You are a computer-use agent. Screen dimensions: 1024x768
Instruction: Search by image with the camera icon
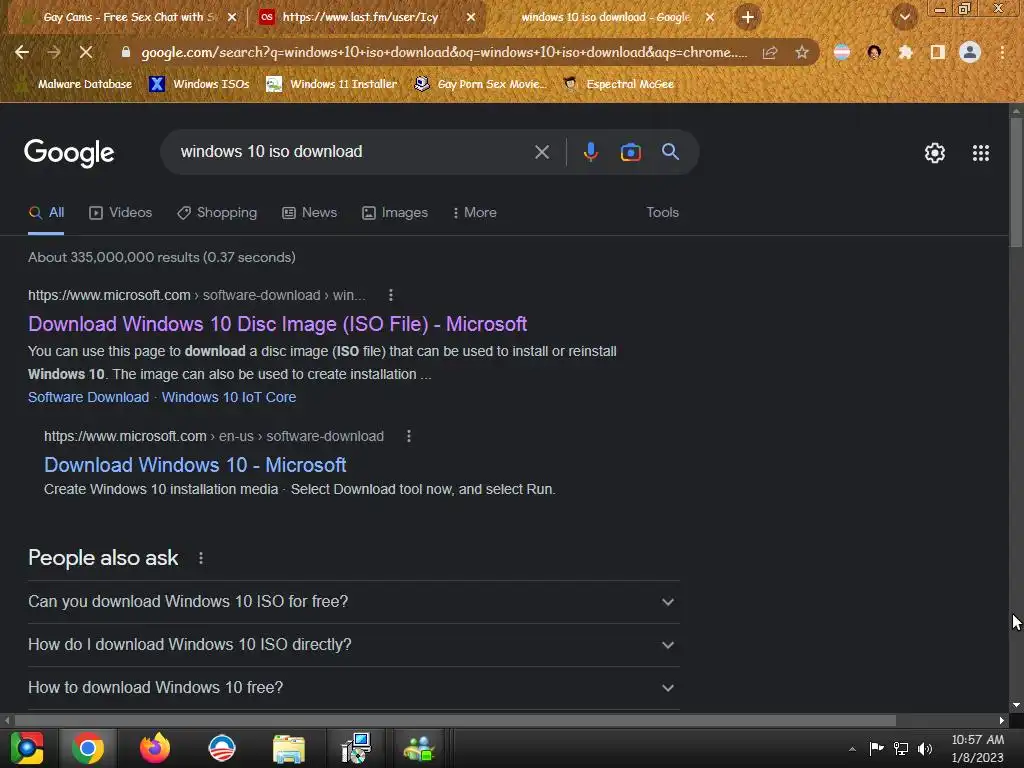coord(630,152)
